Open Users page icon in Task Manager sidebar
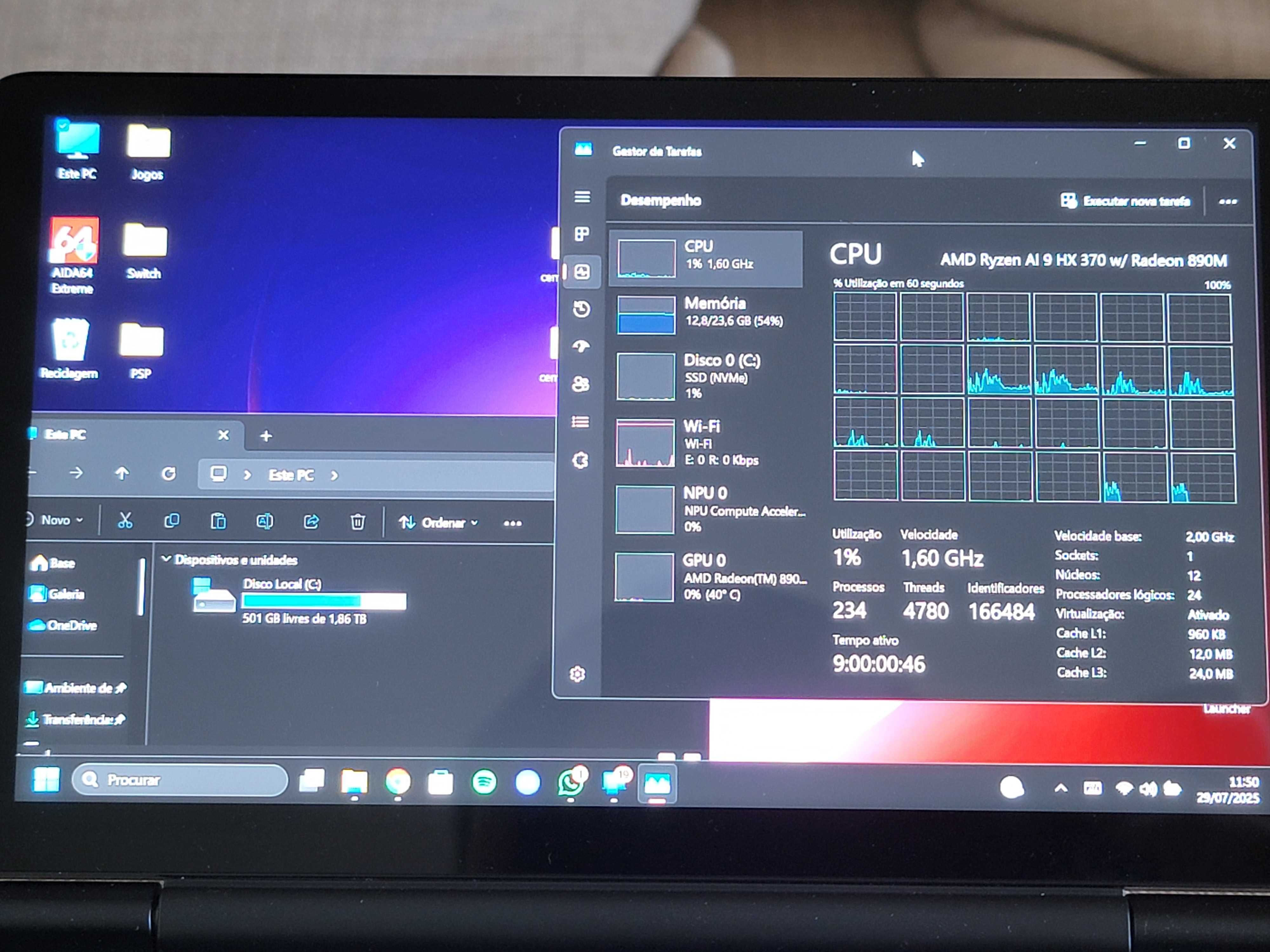1270x952 pixels. click(581, 384)
